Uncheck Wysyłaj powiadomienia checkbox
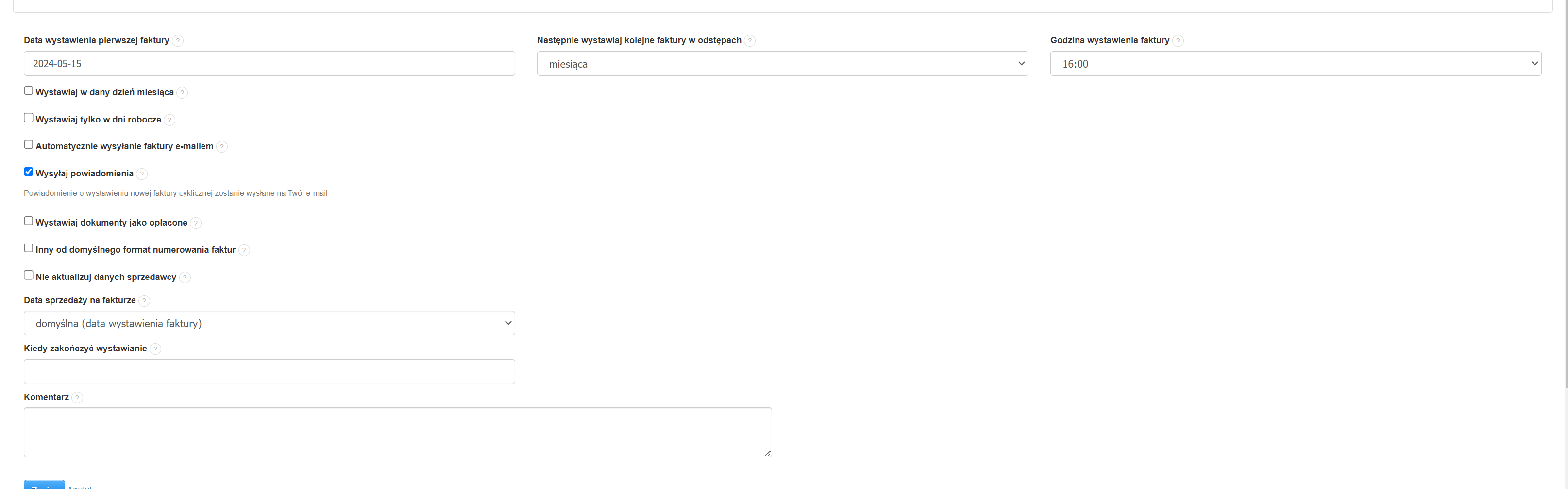The image size is (1568, 489). click(x=29, y=172)
